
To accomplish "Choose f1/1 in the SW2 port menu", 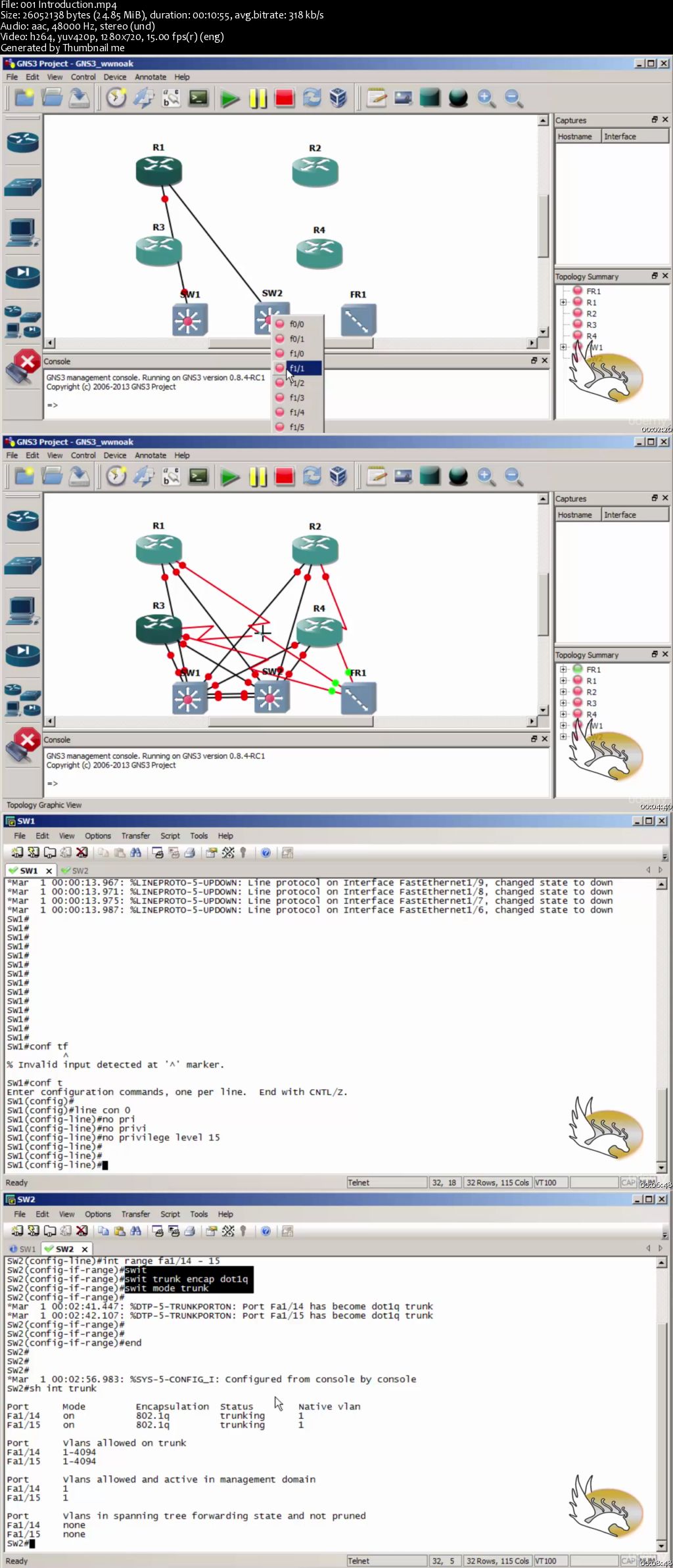I will point(297,369).
